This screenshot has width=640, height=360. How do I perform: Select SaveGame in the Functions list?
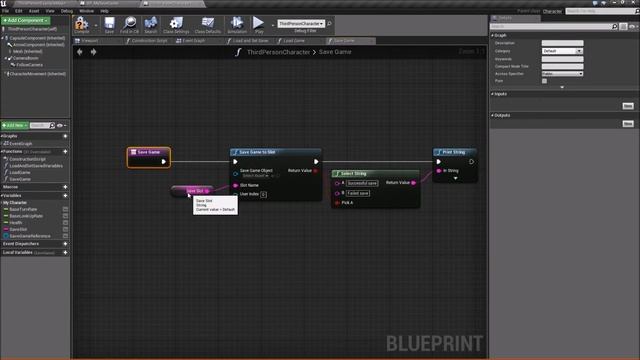coord(20,179)
